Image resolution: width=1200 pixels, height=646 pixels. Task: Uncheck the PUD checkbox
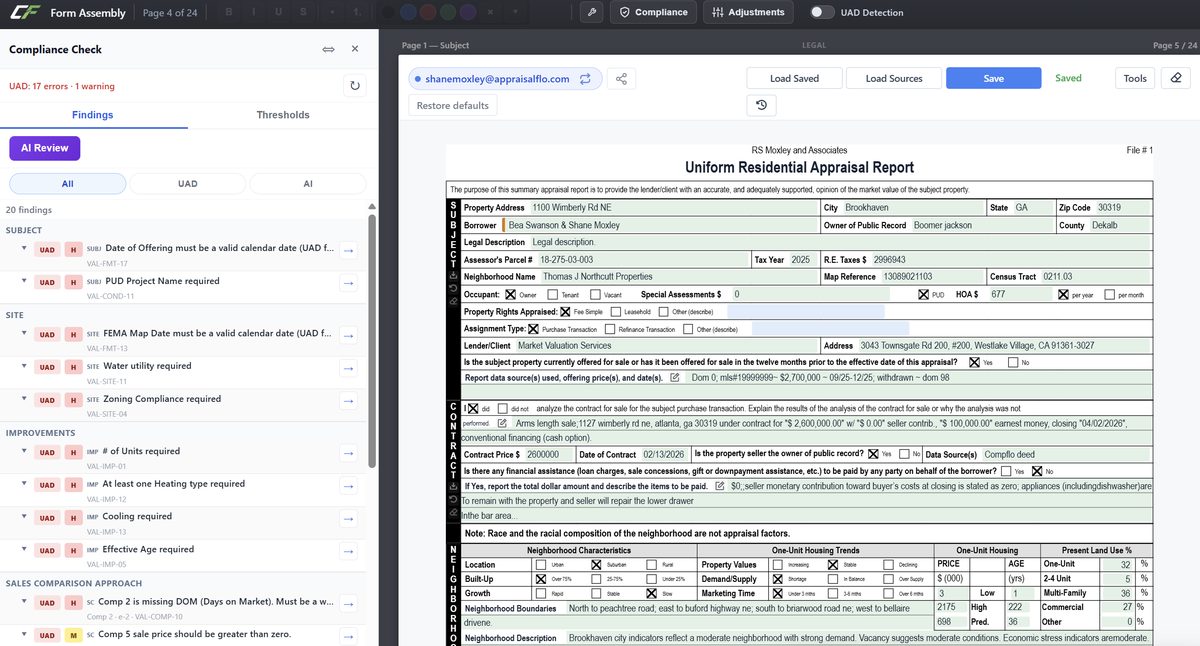[x=923, y=295]
